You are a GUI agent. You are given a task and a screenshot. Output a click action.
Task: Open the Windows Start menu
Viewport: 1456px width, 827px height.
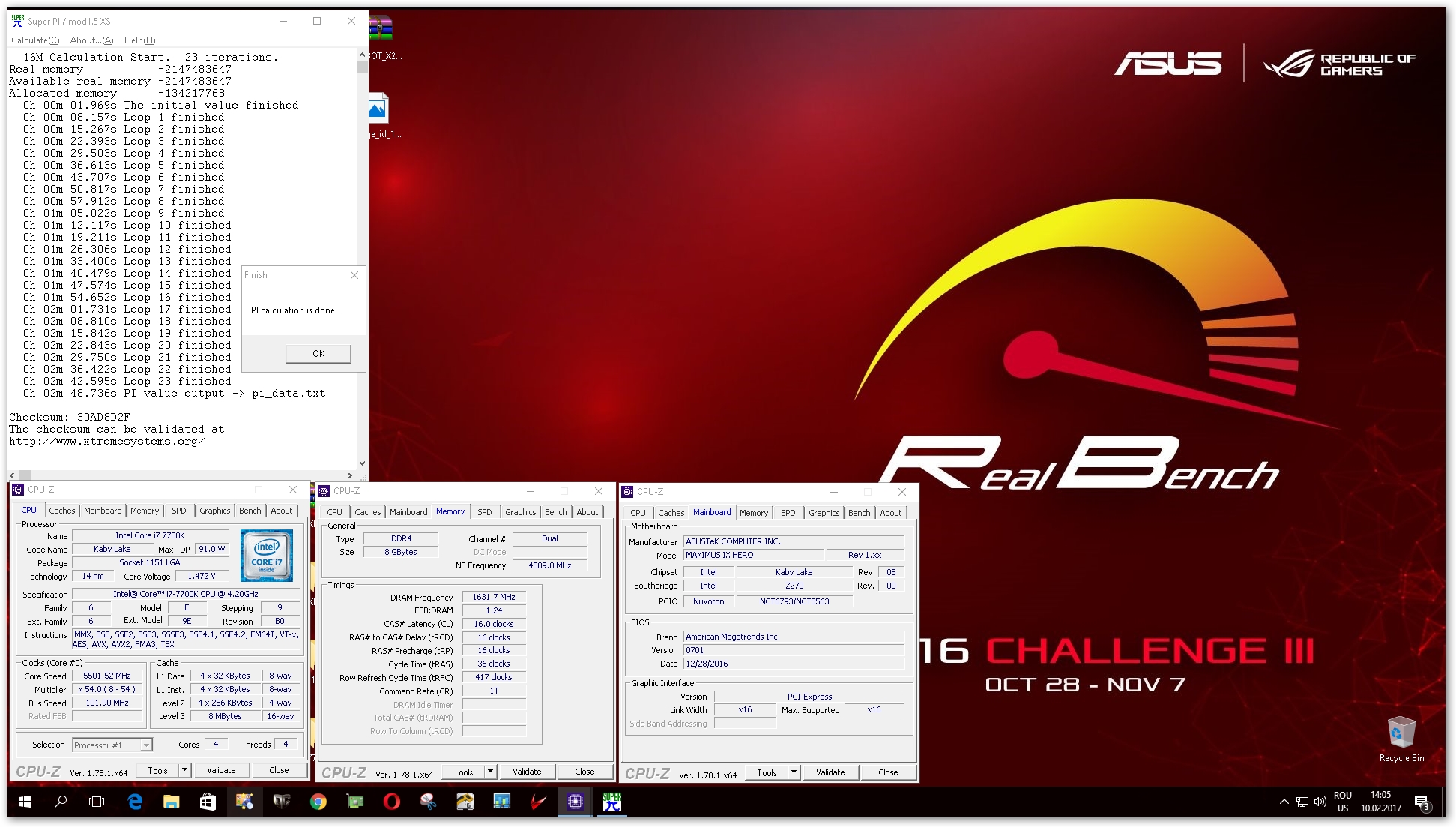point(24,802)
